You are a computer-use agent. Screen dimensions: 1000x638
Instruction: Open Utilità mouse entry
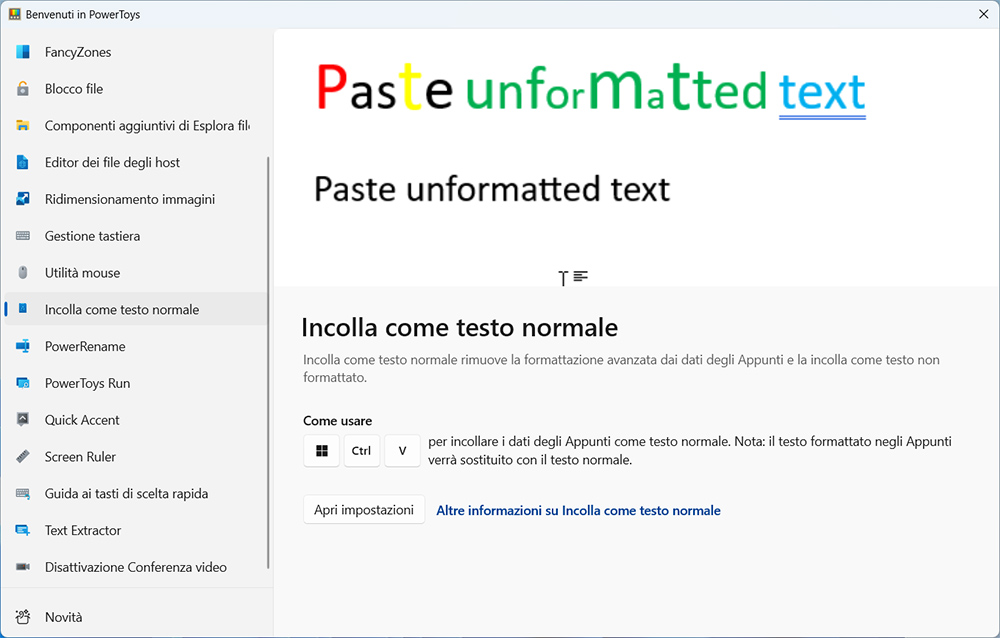[135, 273]
